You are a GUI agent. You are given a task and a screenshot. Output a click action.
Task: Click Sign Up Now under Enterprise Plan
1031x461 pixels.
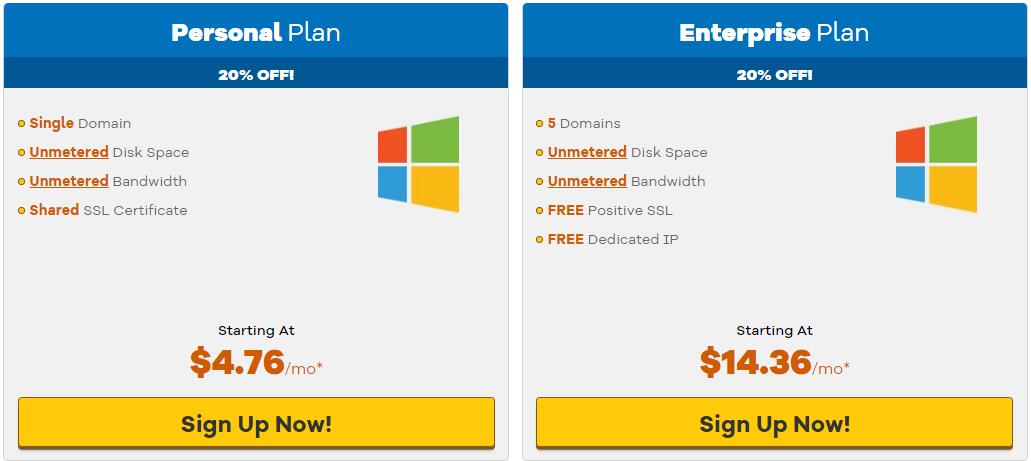point(775,423)
